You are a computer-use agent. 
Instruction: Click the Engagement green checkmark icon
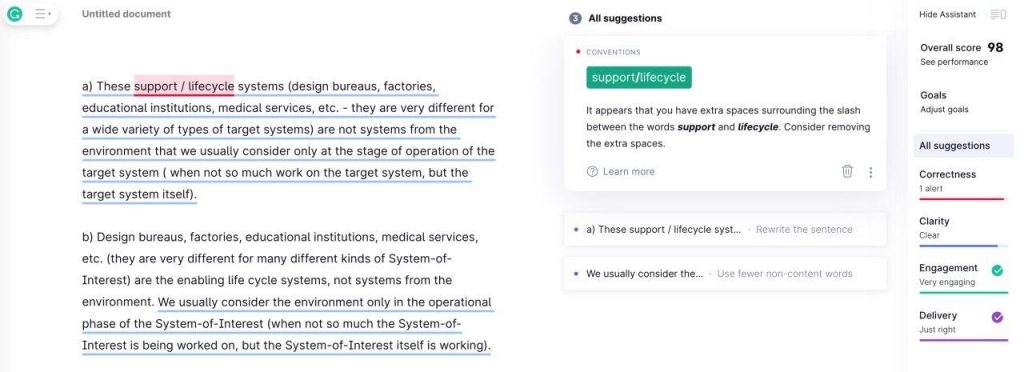coord(997,270)
